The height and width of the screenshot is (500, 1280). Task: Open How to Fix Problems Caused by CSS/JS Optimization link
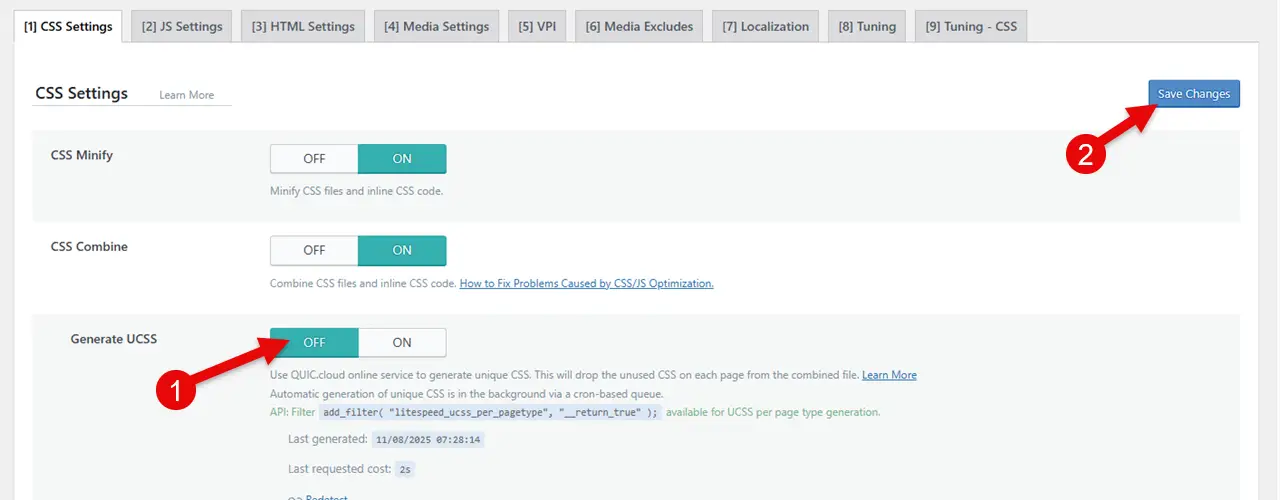coord(586,284)
